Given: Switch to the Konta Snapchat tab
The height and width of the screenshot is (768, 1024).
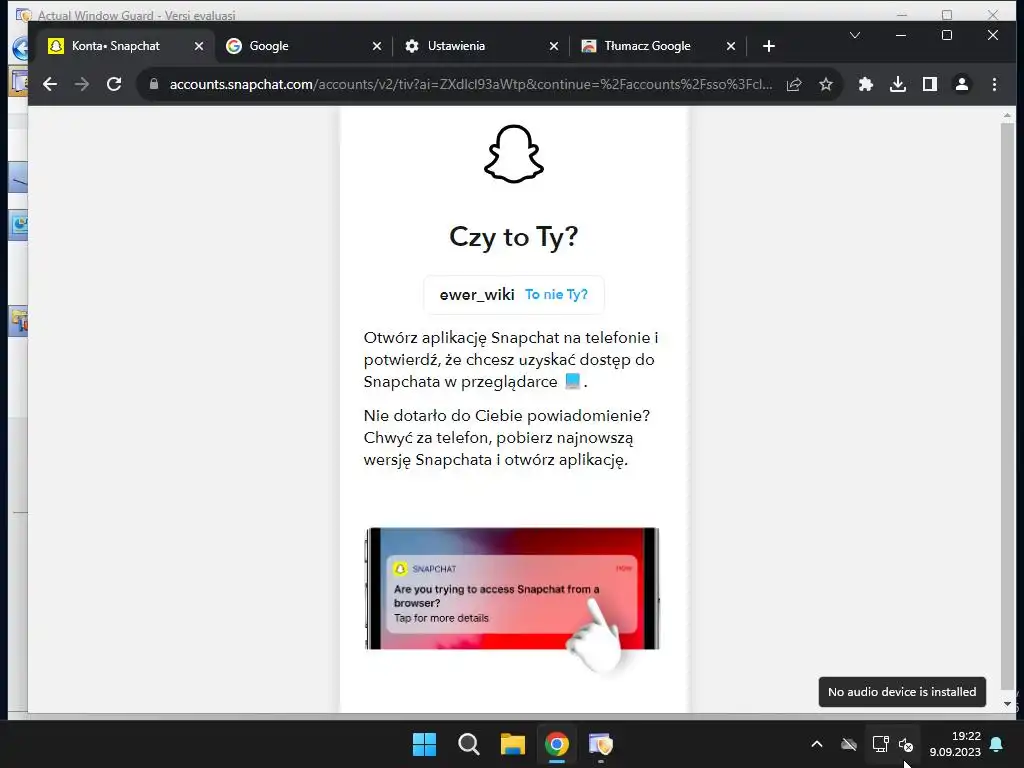Looking at the screenshot, I should pyautogui.click(x=124, y=46).
